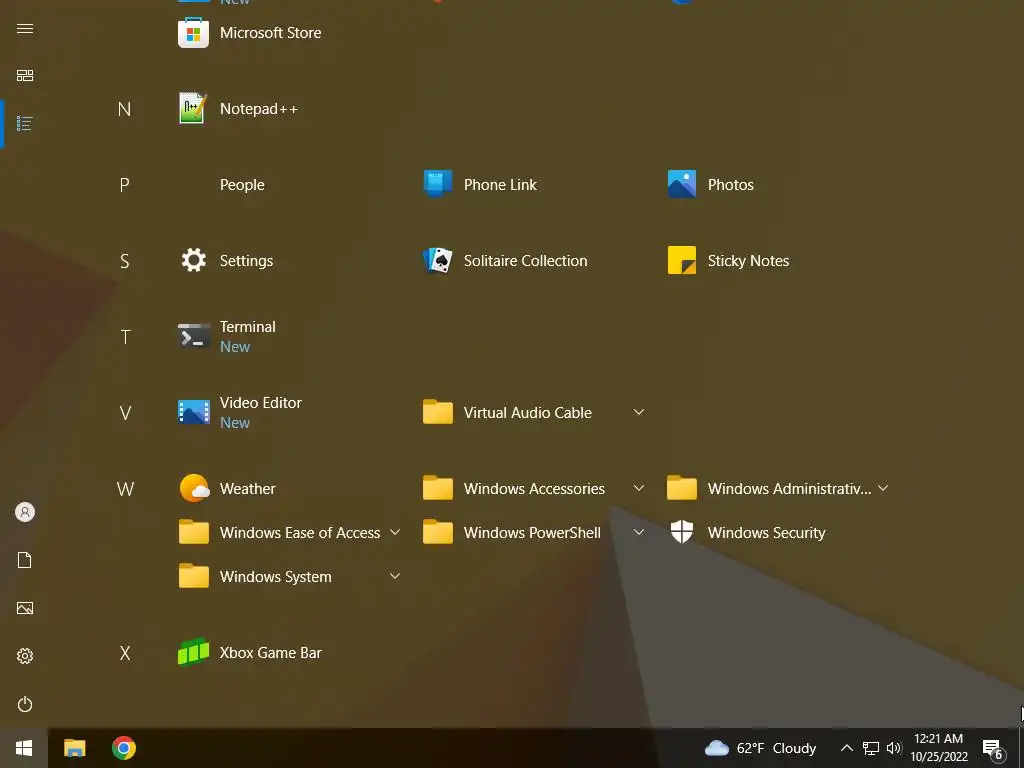Switch to pinned tiles view
This screenshot has width=1024, height=768.
tap(25, 76)
